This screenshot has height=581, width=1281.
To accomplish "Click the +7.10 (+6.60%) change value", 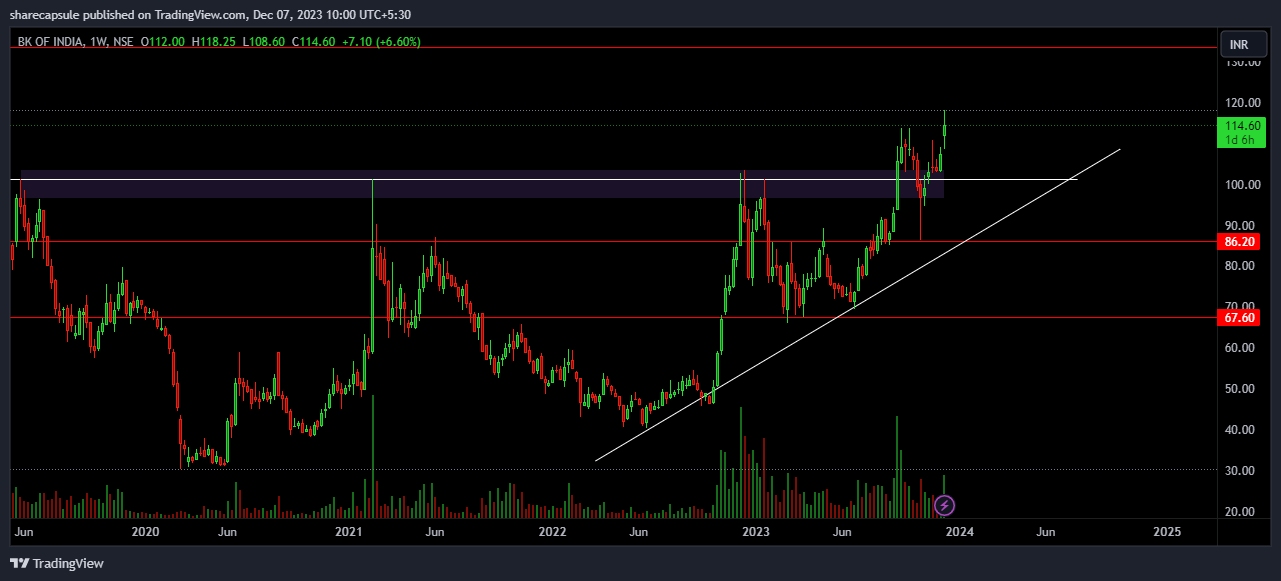I will [381, 42].
